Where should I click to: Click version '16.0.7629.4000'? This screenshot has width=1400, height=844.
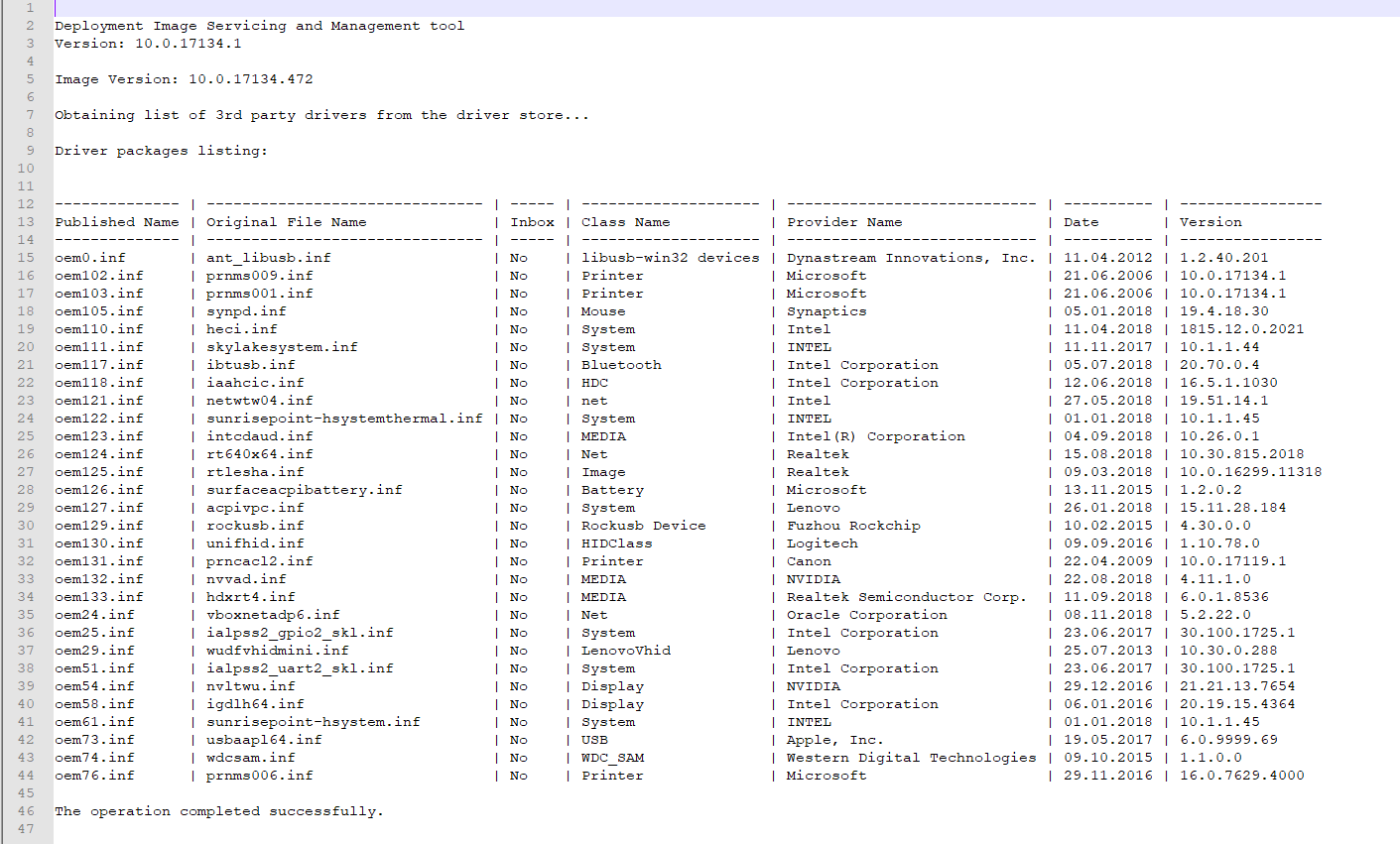point(1241,776)
